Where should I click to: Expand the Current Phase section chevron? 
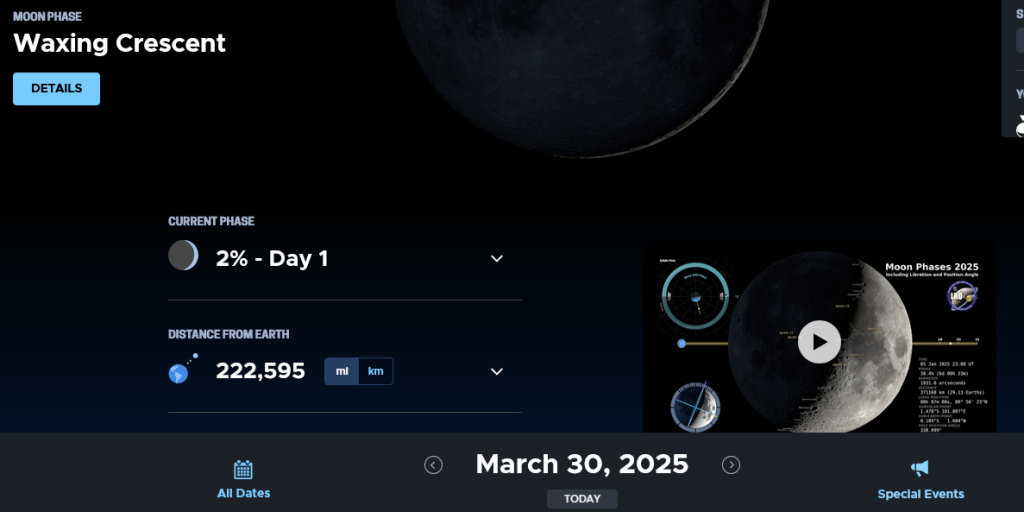(497, 258)
